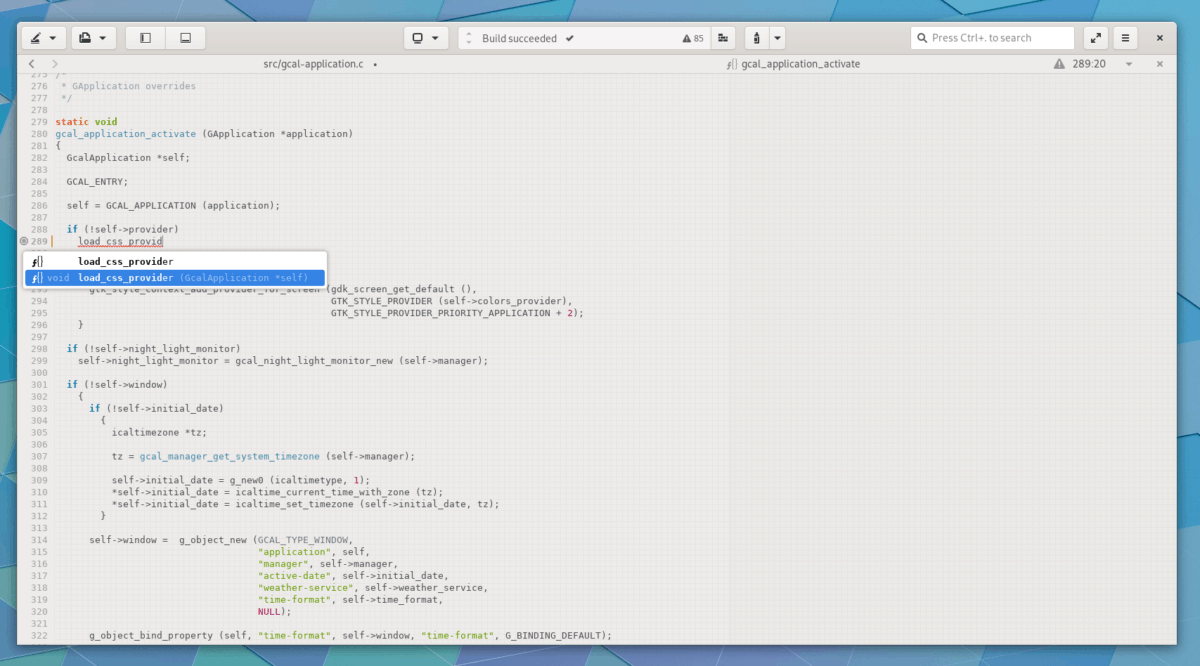Open the build pipeline details icon
1200x666 pixels.
click(723, 38)
